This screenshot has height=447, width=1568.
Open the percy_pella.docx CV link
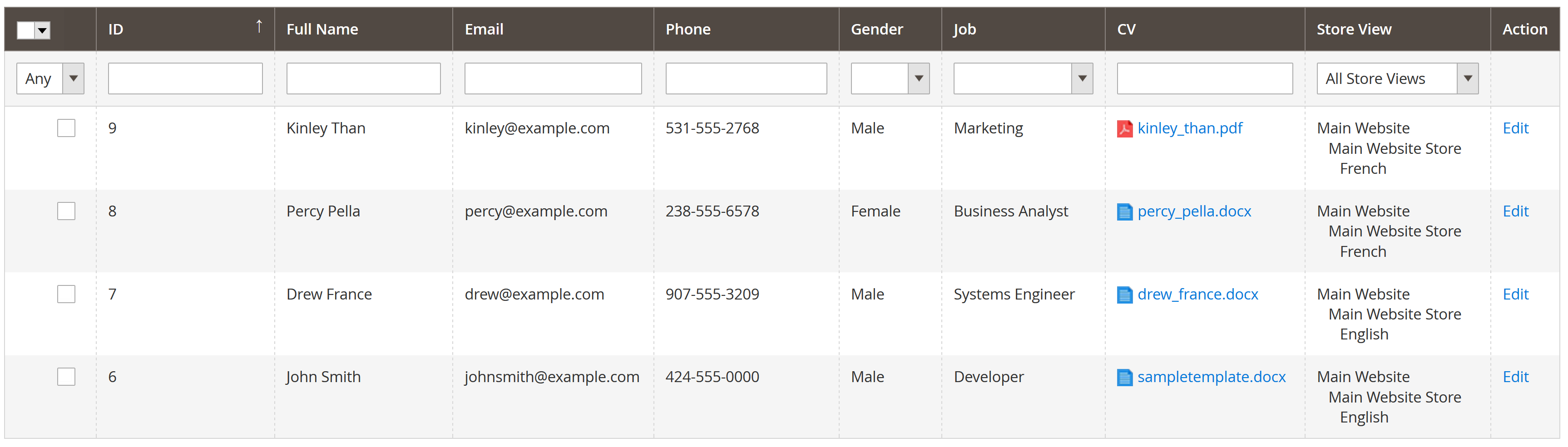pyautogui.click(x=1194, y=211)
